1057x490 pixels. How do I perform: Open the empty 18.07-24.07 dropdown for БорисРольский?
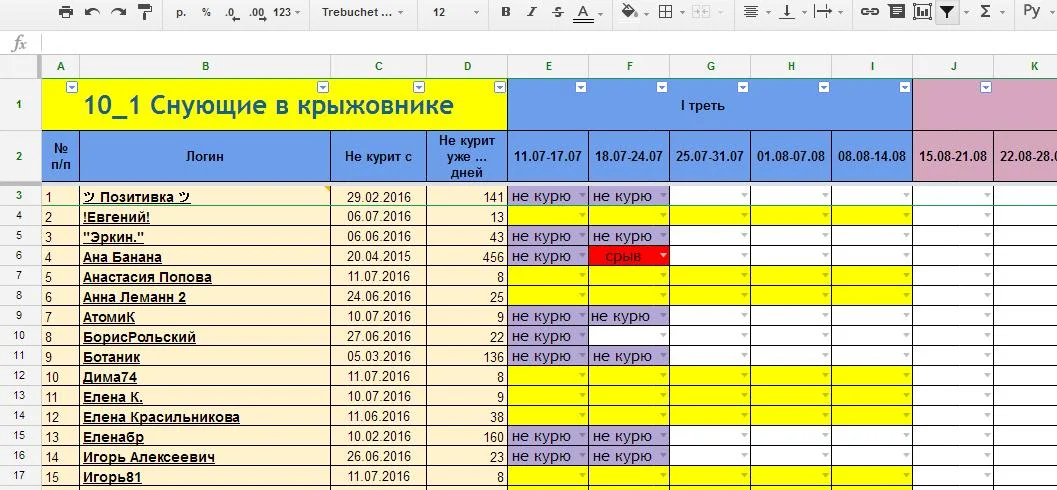(663, 336)
